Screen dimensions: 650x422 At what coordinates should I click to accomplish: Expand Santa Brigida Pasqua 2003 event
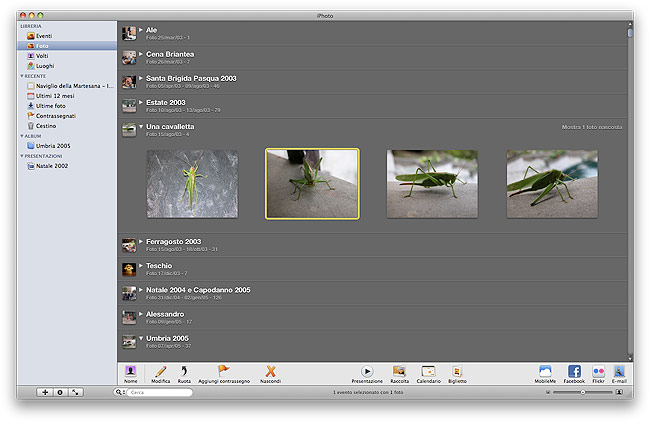point(141,78)
